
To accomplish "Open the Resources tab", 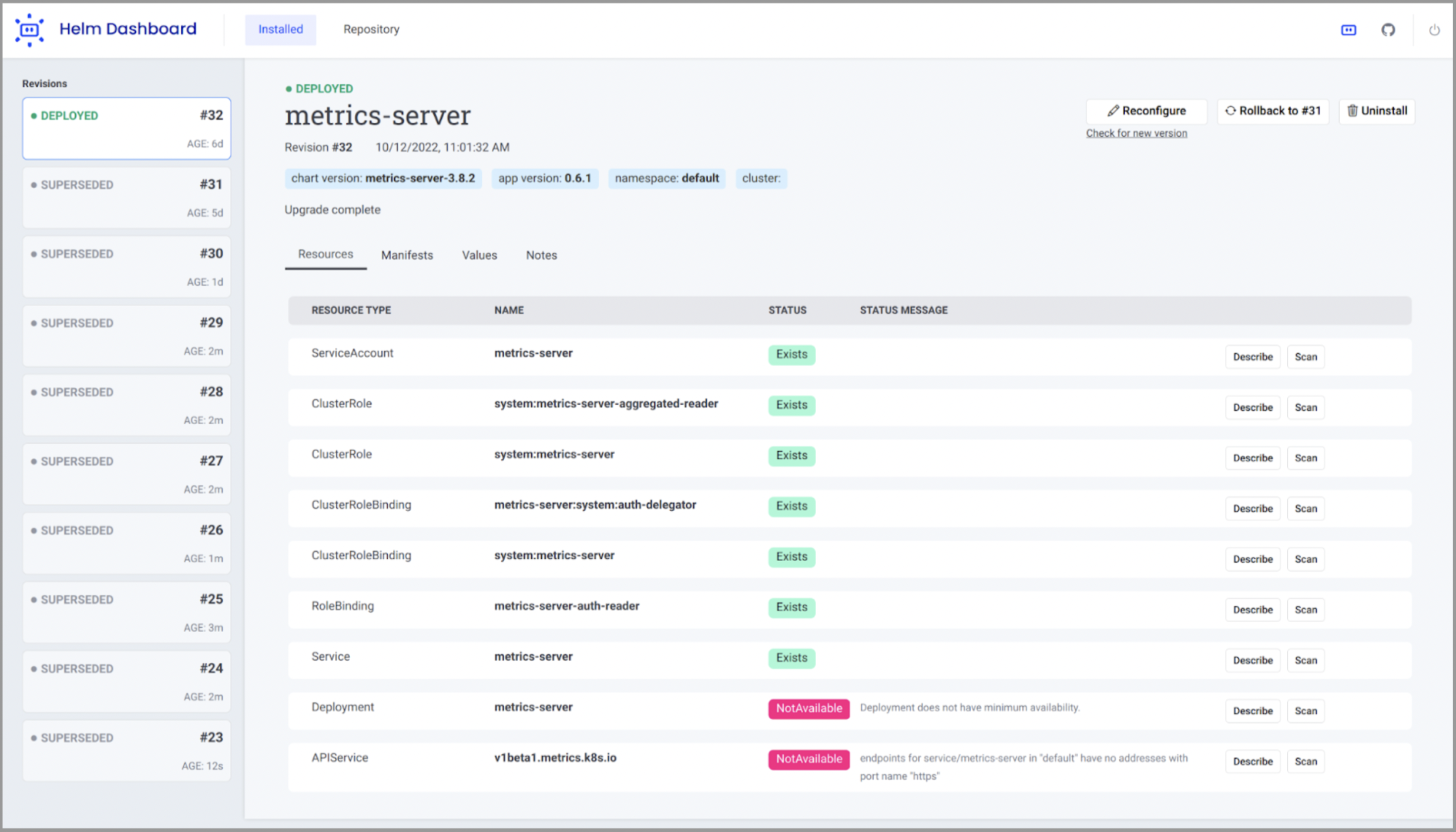I will click(x=326, y=254).
